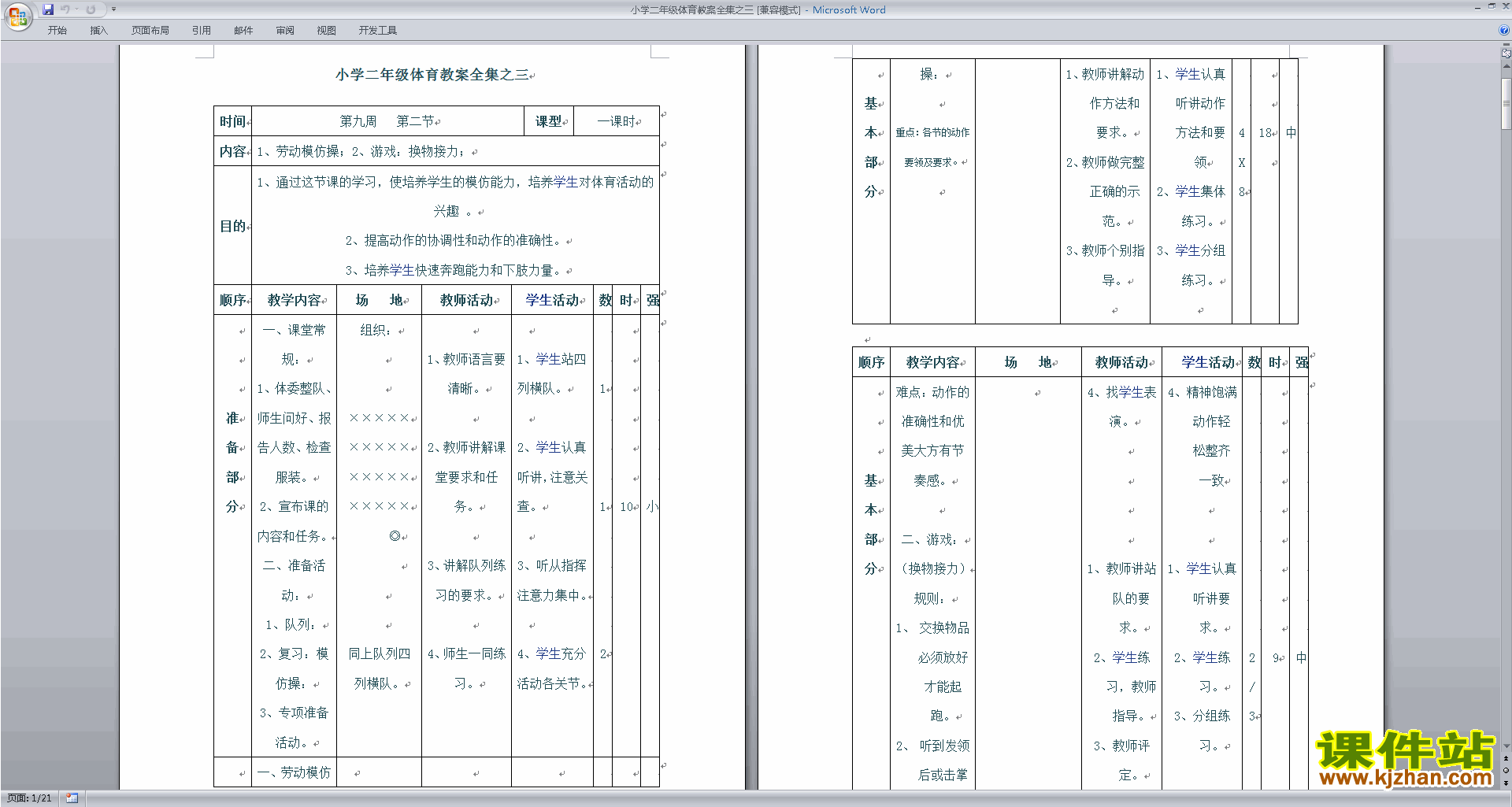Click the text 二、游戏： on second page

point(932,539)
